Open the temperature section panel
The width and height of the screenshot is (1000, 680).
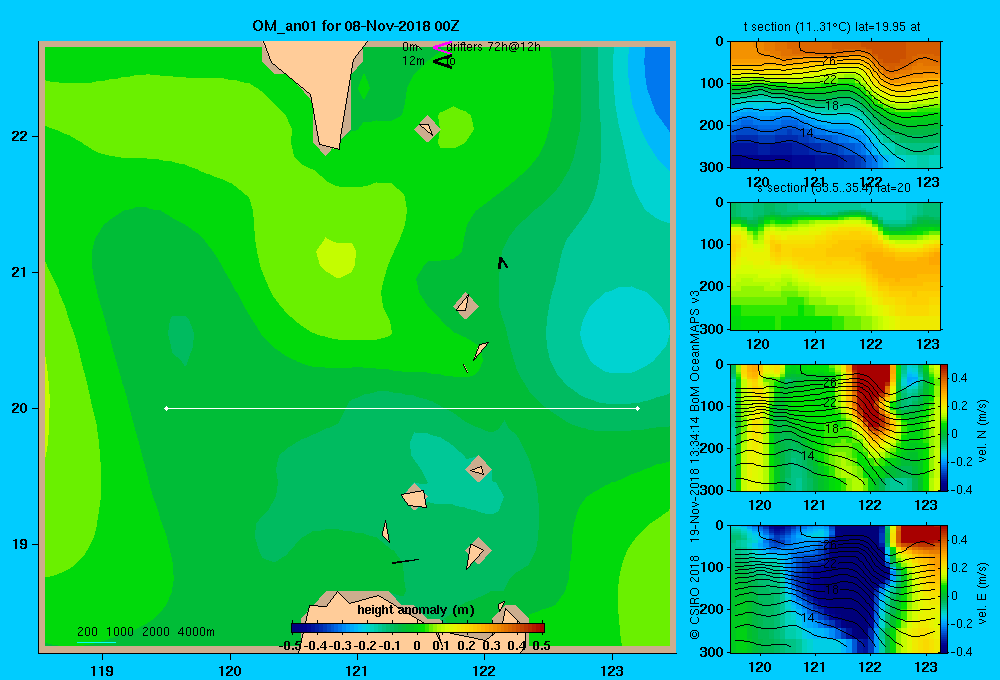click(x=835, y=104)
